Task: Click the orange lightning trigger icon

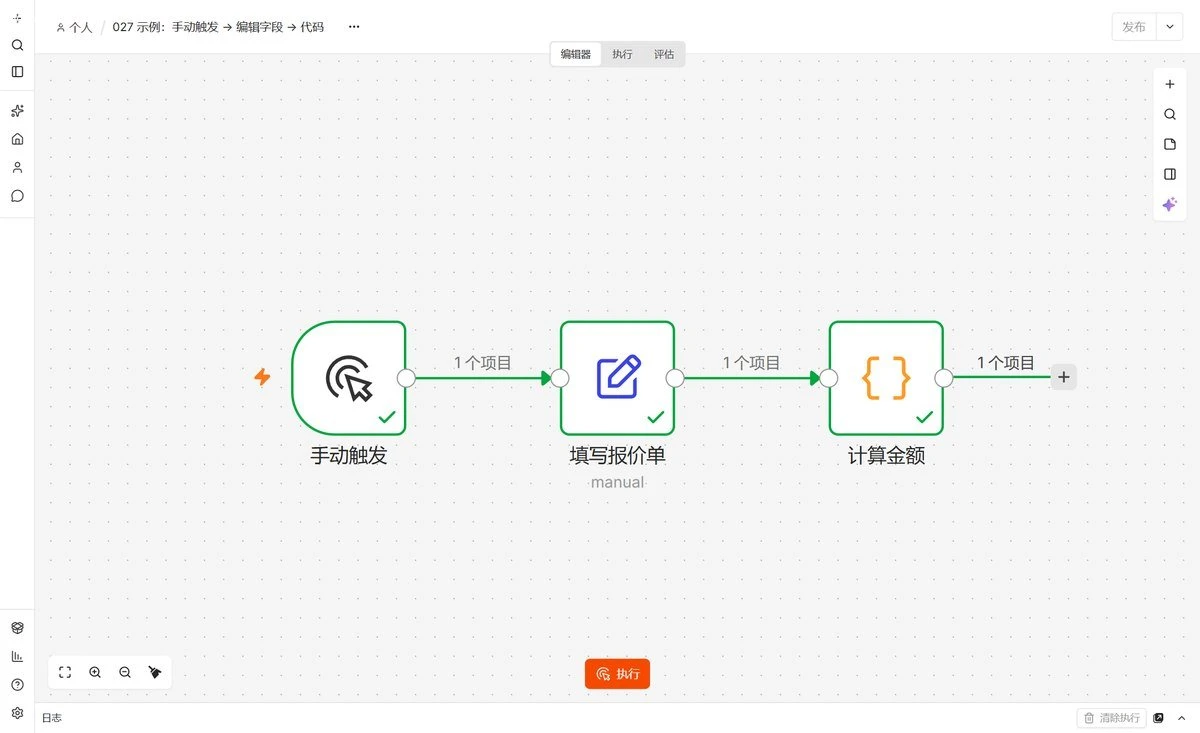Action: [x=262, y=377]
